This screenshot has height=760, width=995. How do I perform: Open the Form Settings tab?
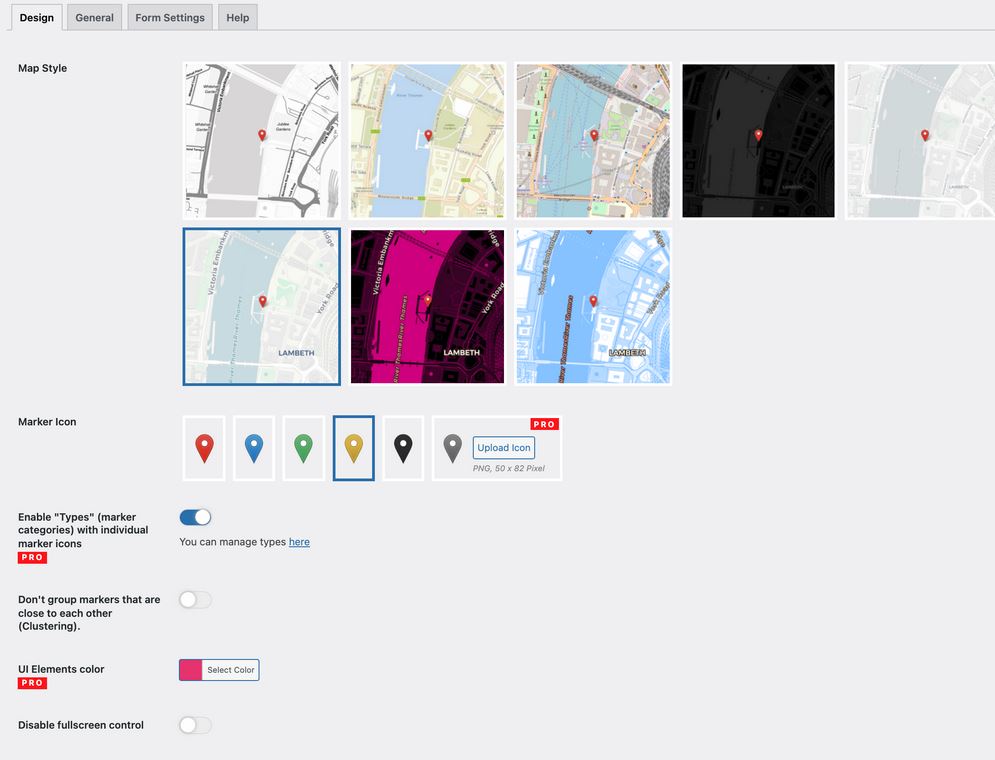pyautogui.click(x=169, y=18)
